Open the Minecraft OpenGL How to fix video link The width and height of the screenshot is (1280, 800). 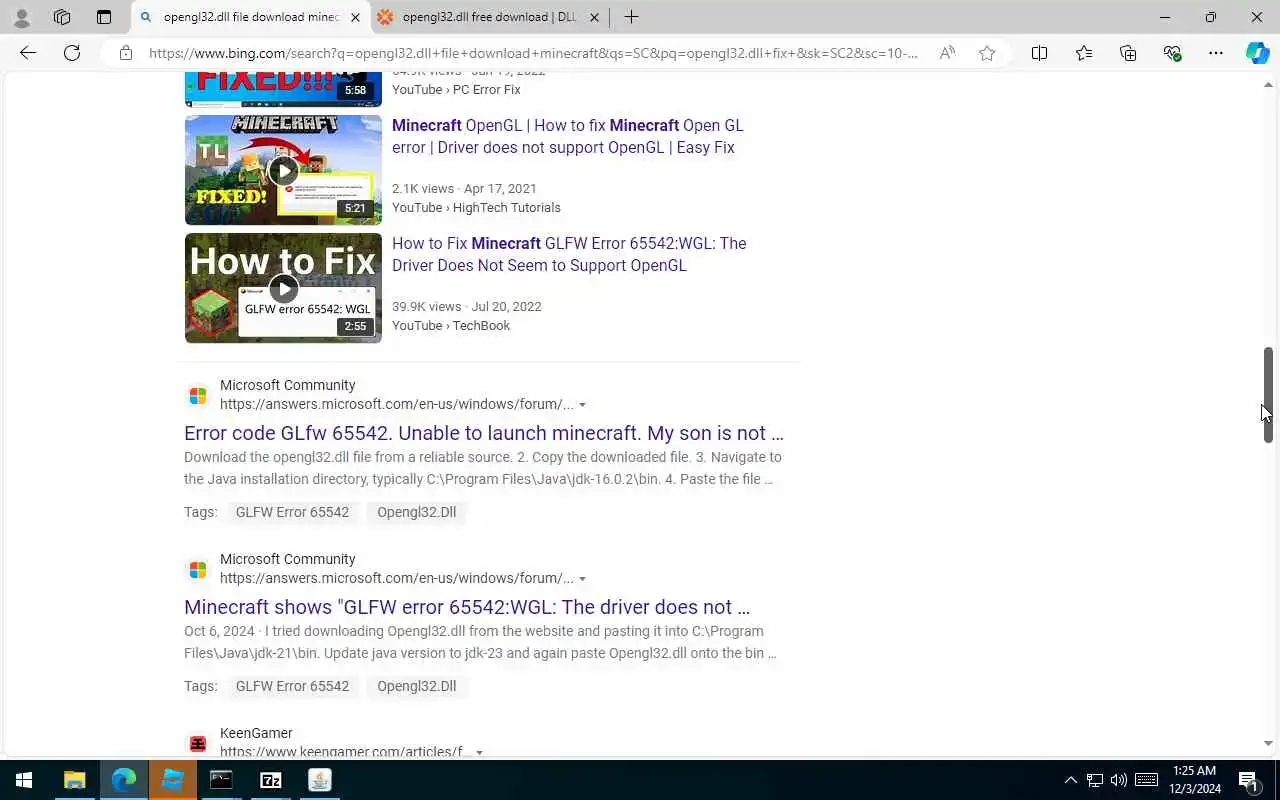[568, 136]
